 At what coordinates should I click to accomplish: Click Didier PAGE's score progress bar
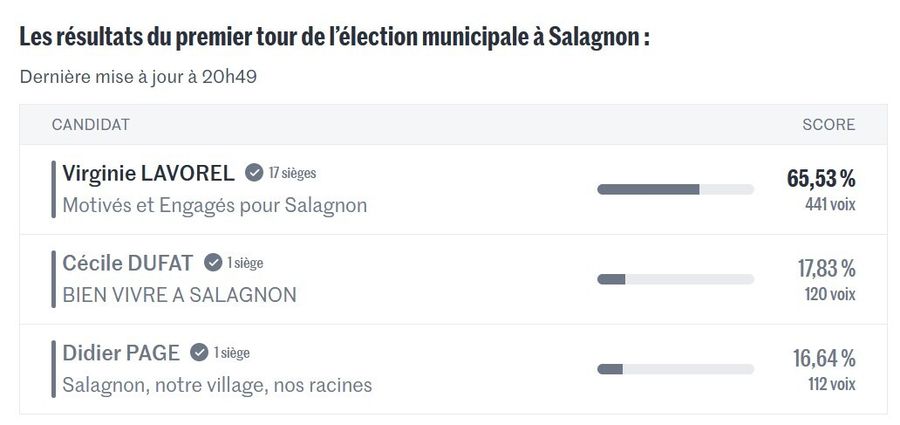pyautogui.click(x=675, y=369)
